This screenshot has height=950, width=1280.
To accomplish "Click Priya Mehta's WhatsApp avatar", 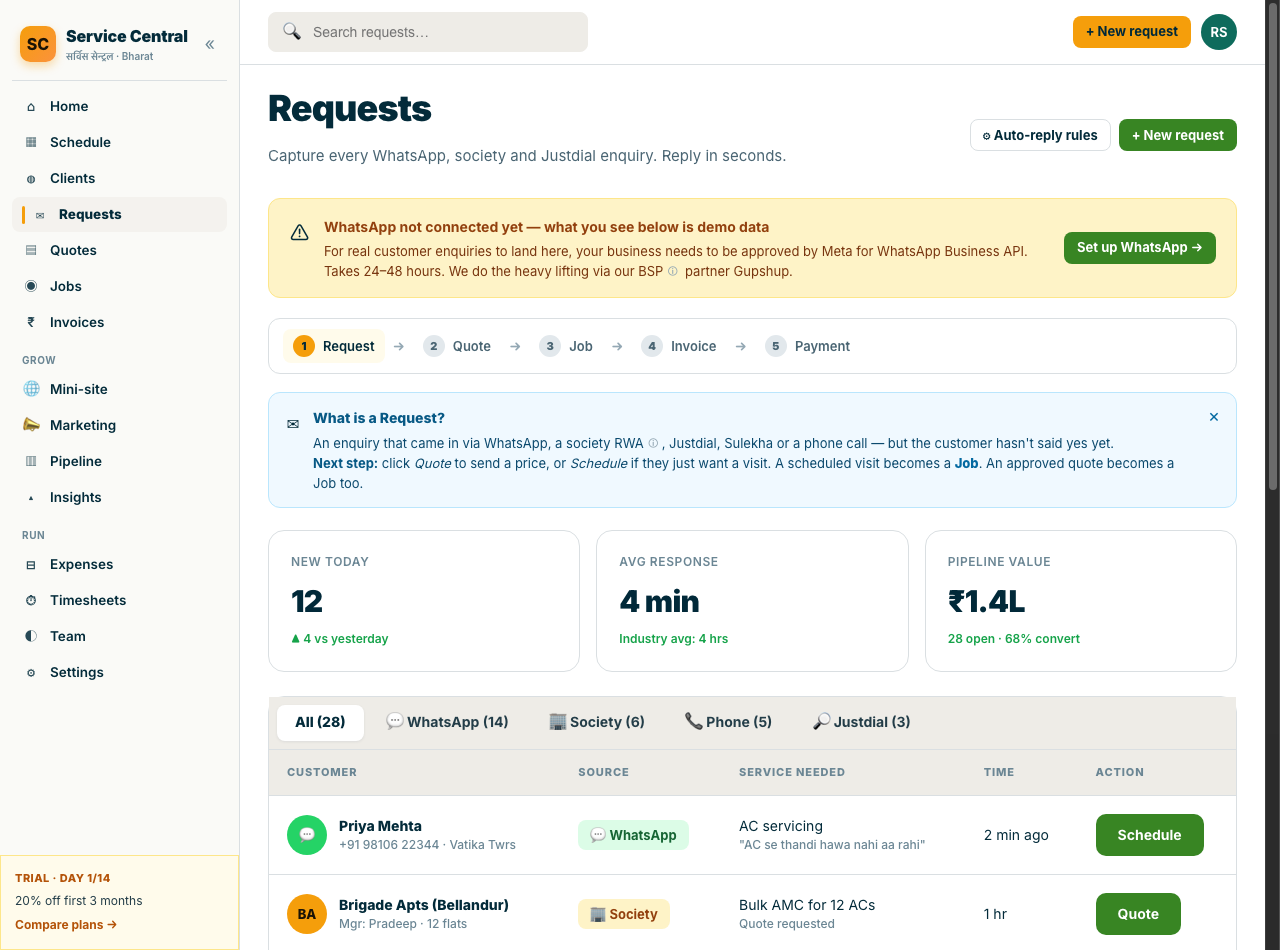I will pyautogui.click(x=307, y=835).
